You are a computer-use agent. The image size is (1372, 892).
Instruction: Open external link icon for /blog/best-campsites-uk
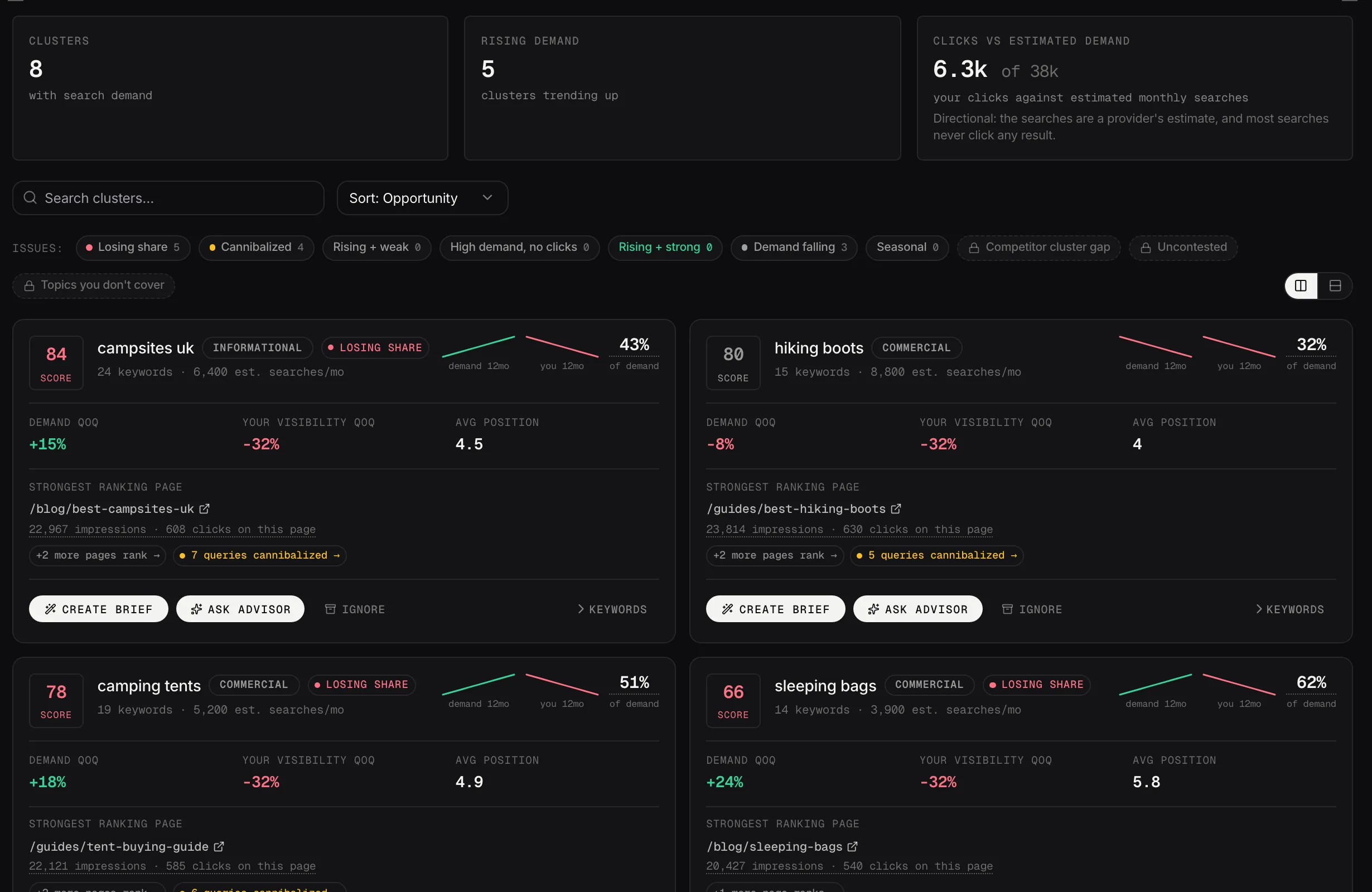pyautogui.click(x=204, y=509)
